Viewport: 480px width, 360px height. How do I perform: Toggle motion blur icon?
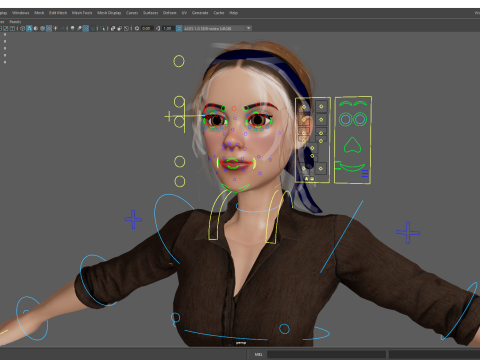pos(79,28)
